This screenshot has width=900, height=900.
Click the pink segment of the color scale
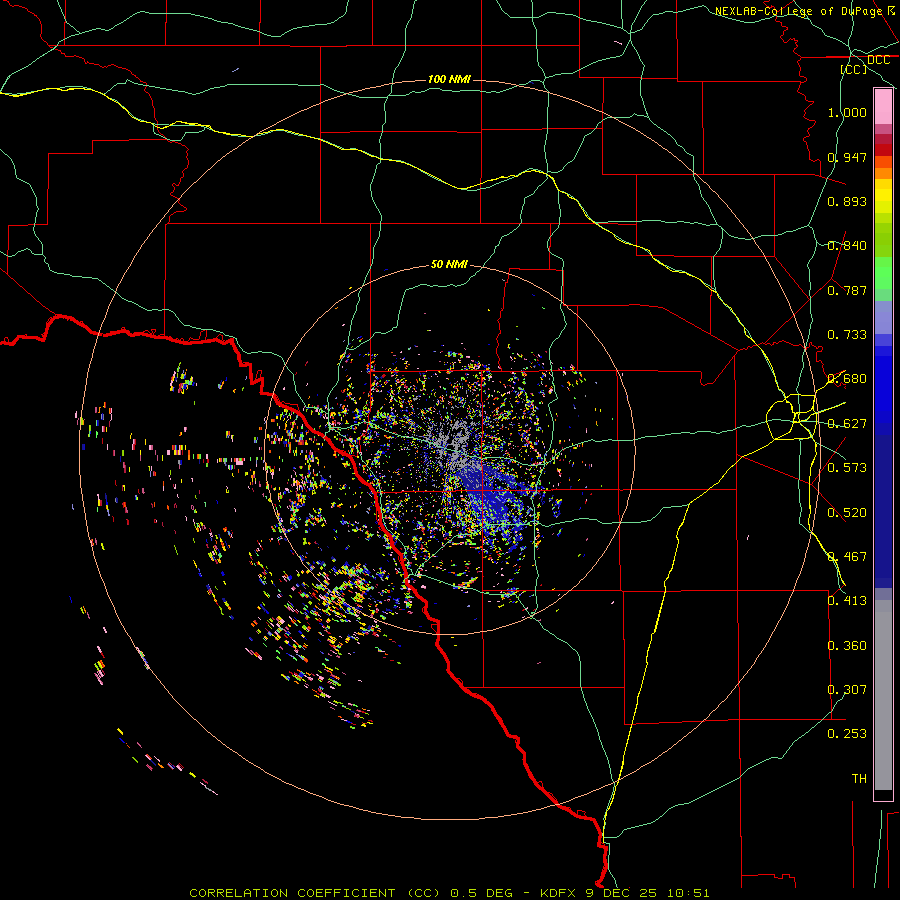click(883, 107)
